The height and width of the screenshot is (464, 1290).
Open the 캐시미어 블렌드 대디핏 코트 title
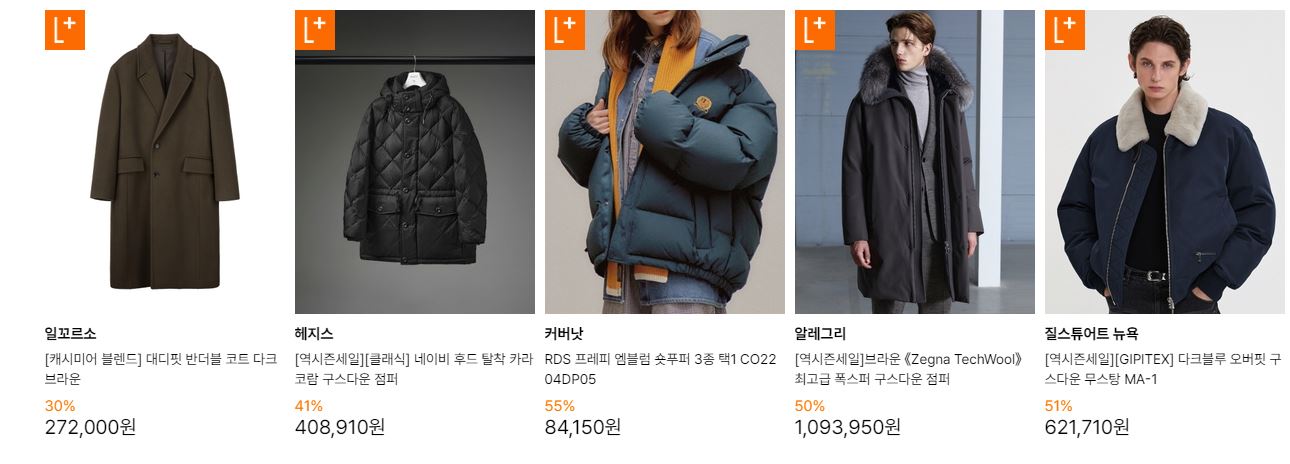click(161, 369)
